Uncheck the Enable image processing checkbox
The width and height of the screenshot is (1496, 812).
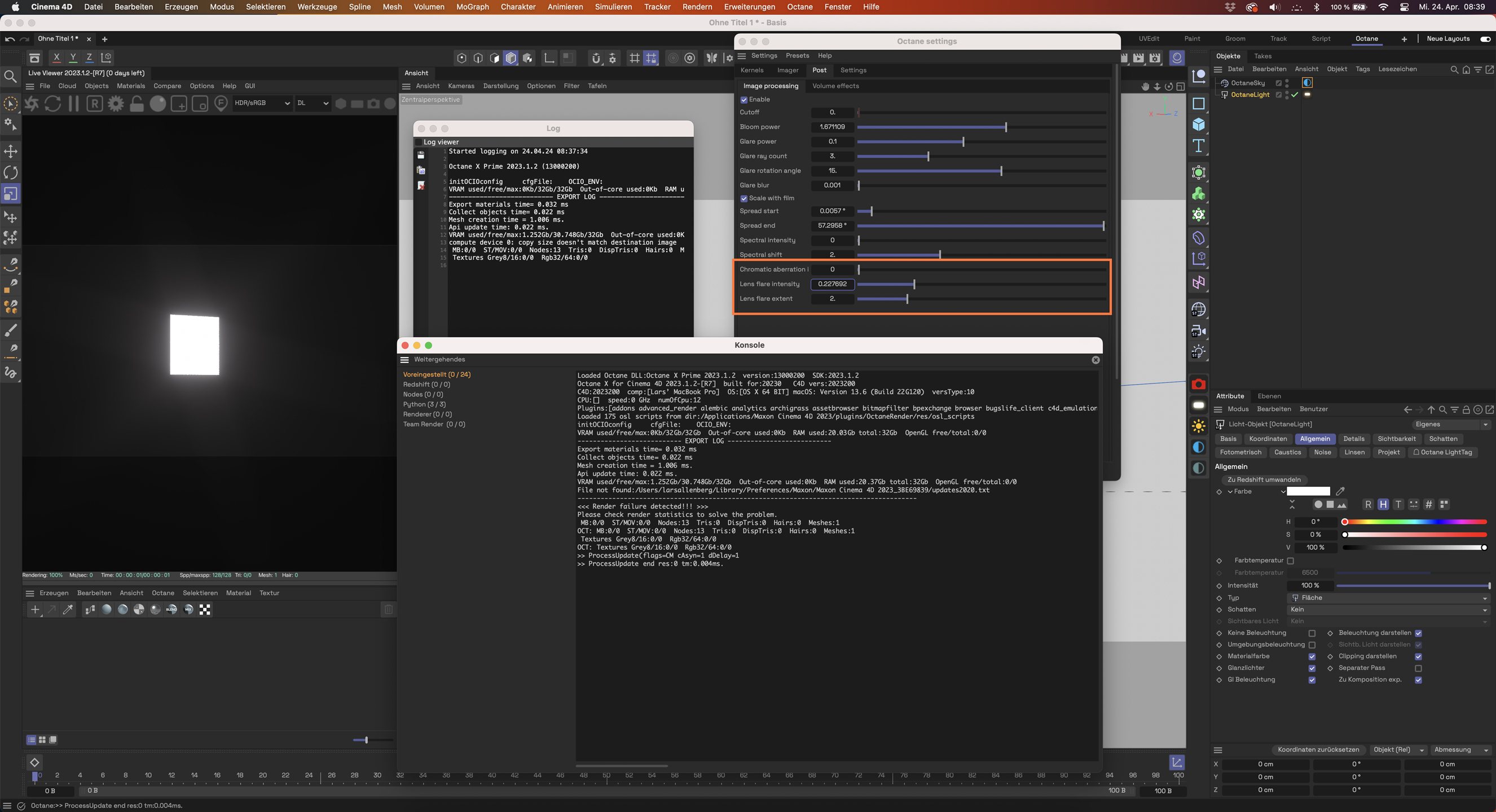coord(744,100)
